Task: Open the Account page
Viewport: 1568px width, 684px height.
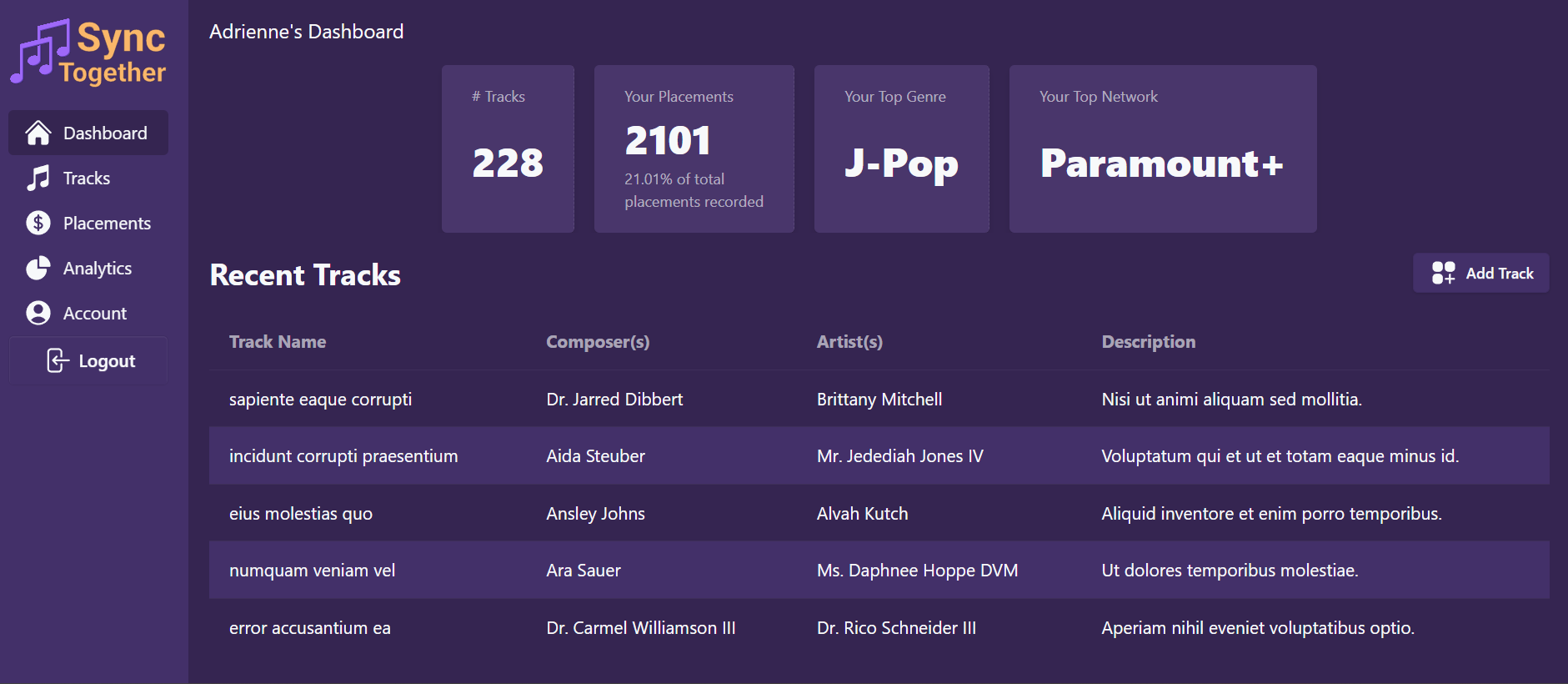Action: [x=88, y=313]
